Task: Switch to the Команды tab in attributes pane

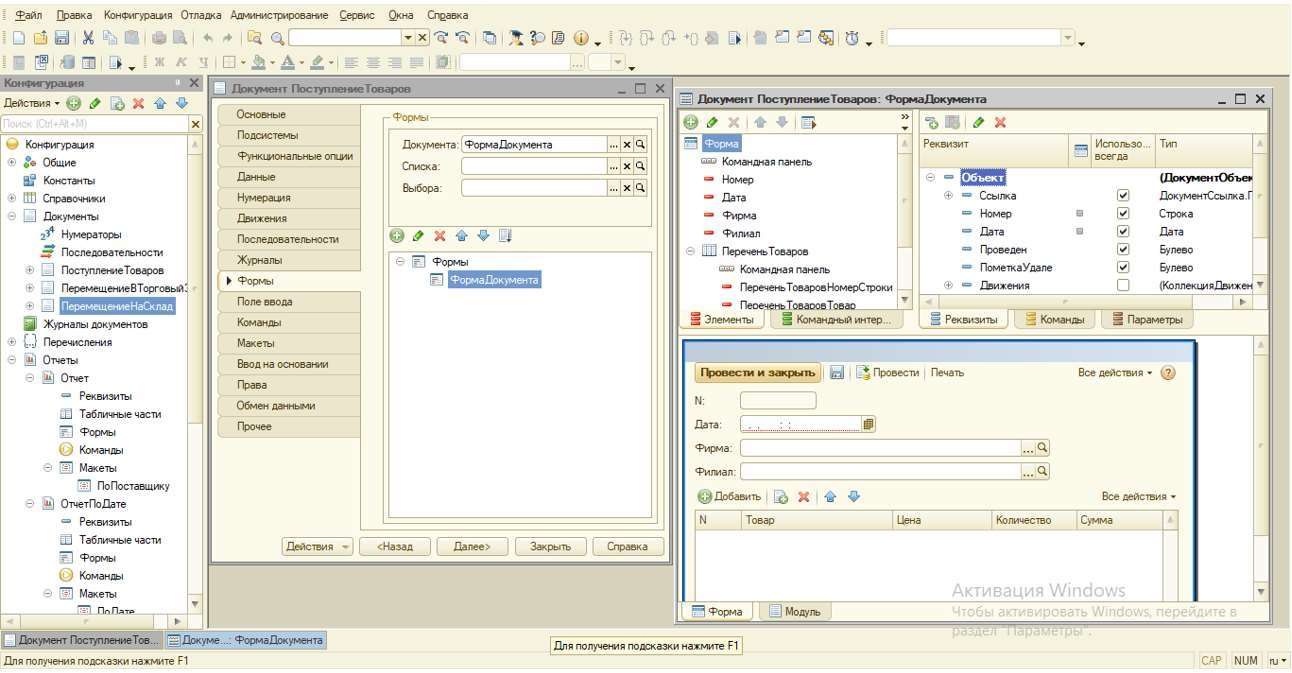Action: click(x=1054, y=320)
